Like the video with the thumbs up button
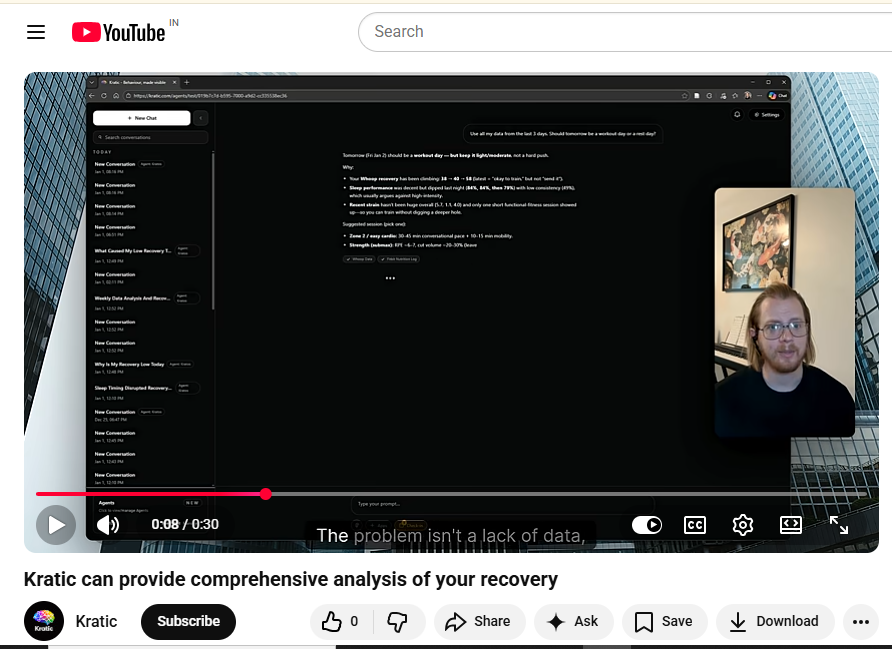 pyautogui.click(x=341, y=621)
